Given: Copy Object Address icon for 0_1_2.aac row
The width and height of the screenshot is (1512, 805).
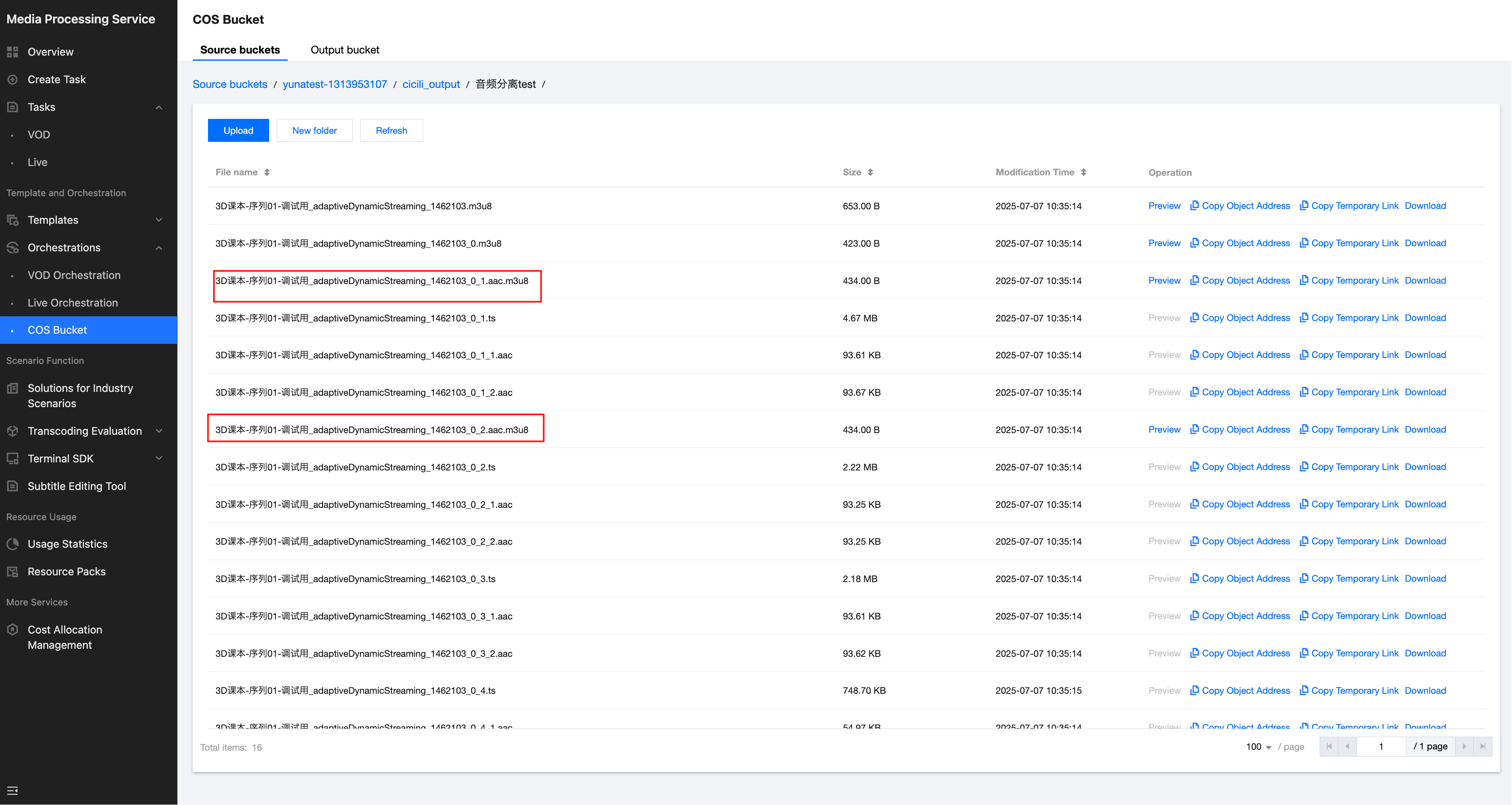Looking at the screenshot, I should point(1194,392).
